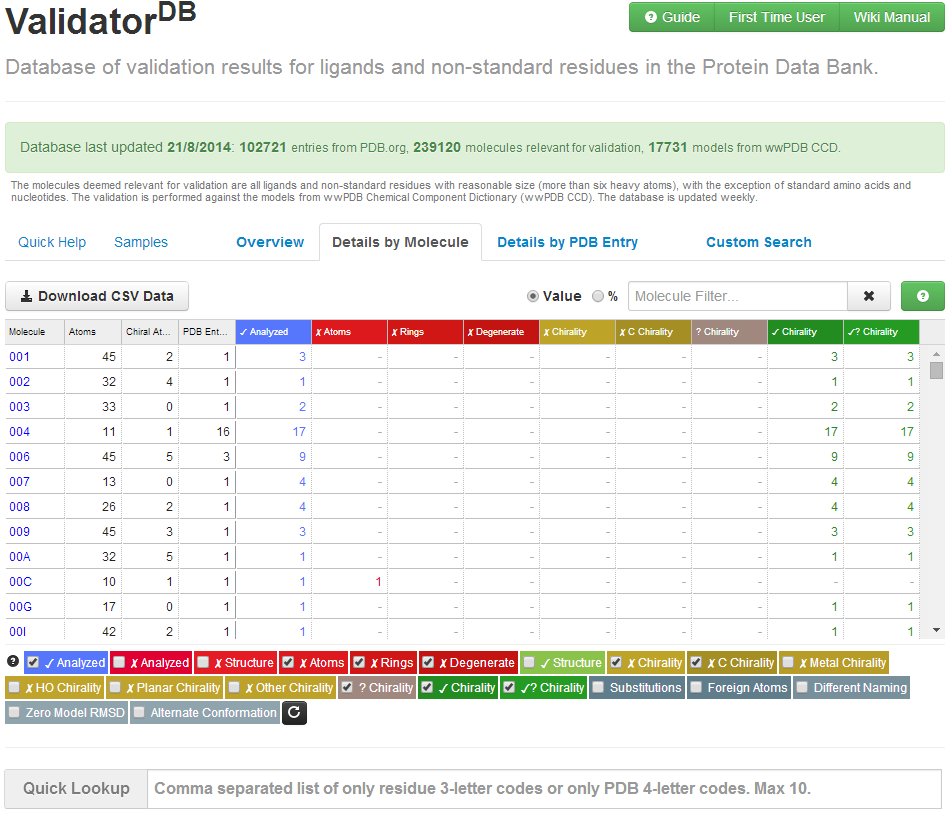Click the ValidatorDB site title
This screenshot has width=951, height=816.
[x=101, y=18]
